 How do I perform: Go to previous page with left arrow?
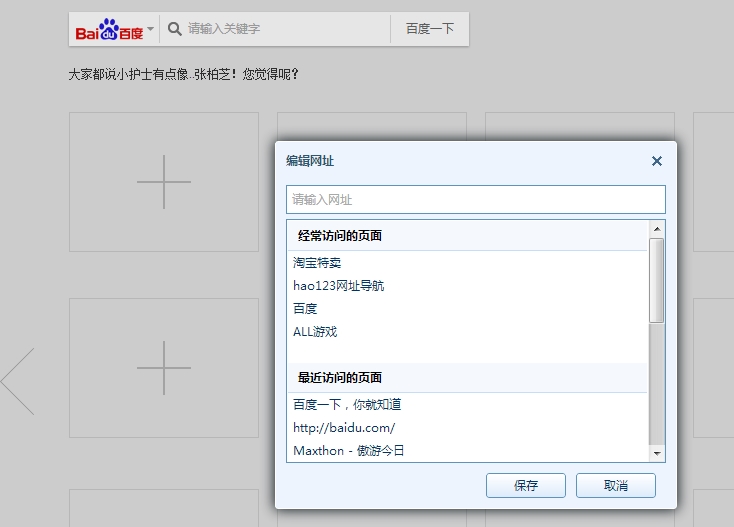(18, 381)
